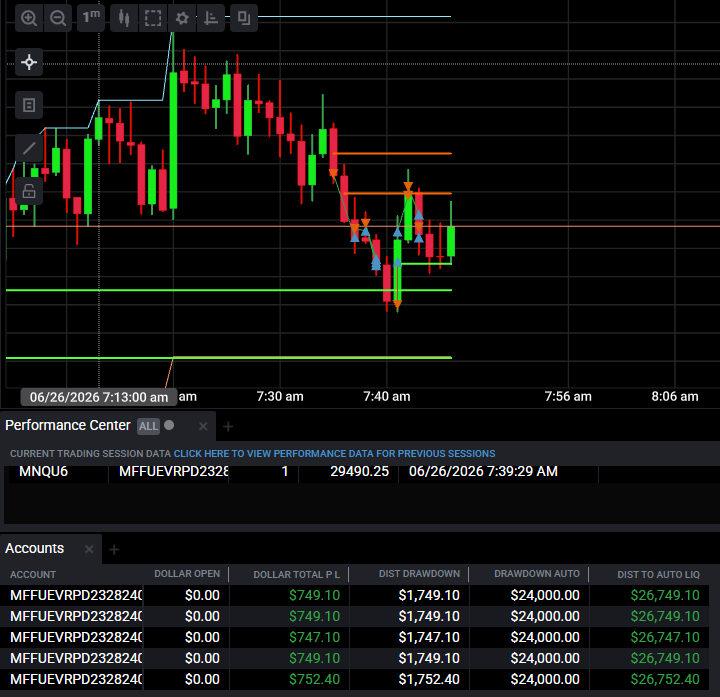Click the 7:40 am time axis label

[x=387, y=396]
